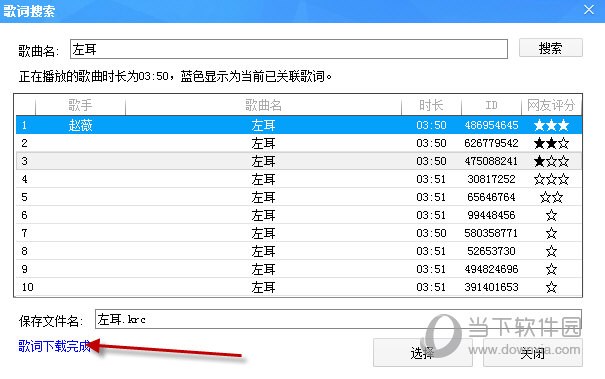
Task: Click the 选择 select button
Action: 422,353
